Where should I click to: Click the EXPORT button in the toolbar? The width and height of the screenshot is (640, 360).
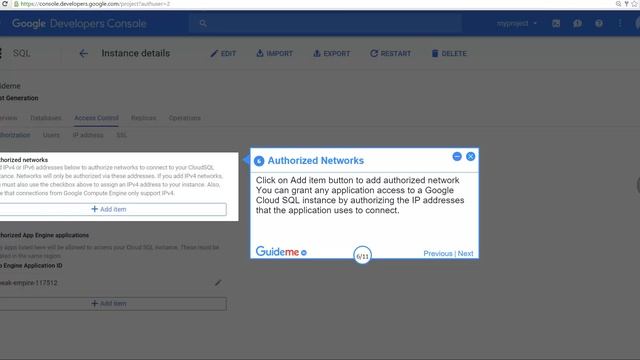point(331,53)
